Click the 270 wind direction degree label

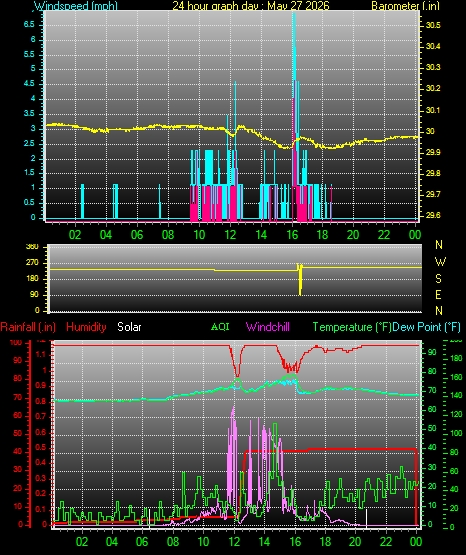click(x=32, y=263)
